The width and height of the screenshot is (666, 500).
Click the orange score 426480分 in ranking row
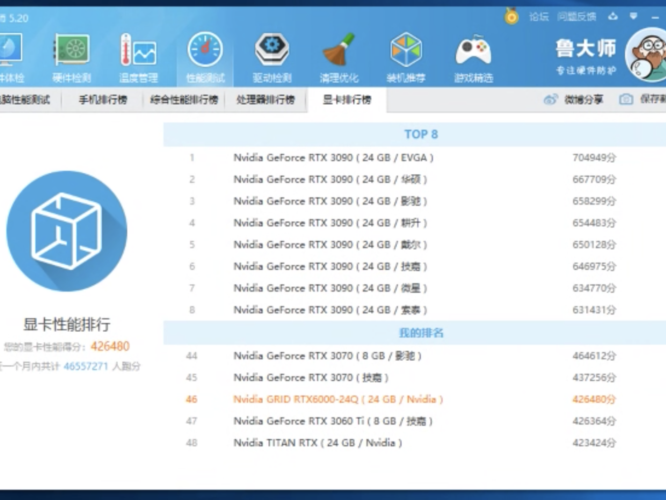(x=594, y=399)
